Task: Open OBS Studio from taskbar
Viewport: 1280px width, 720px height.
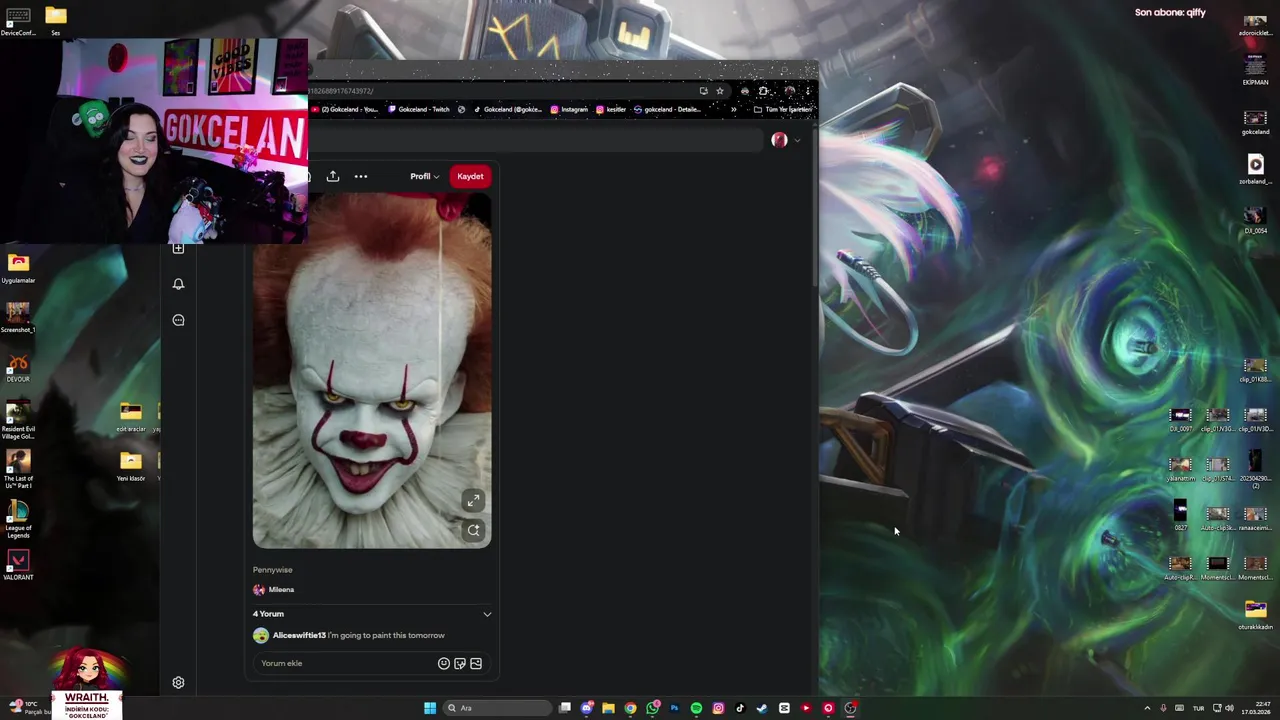Action: 850,708
